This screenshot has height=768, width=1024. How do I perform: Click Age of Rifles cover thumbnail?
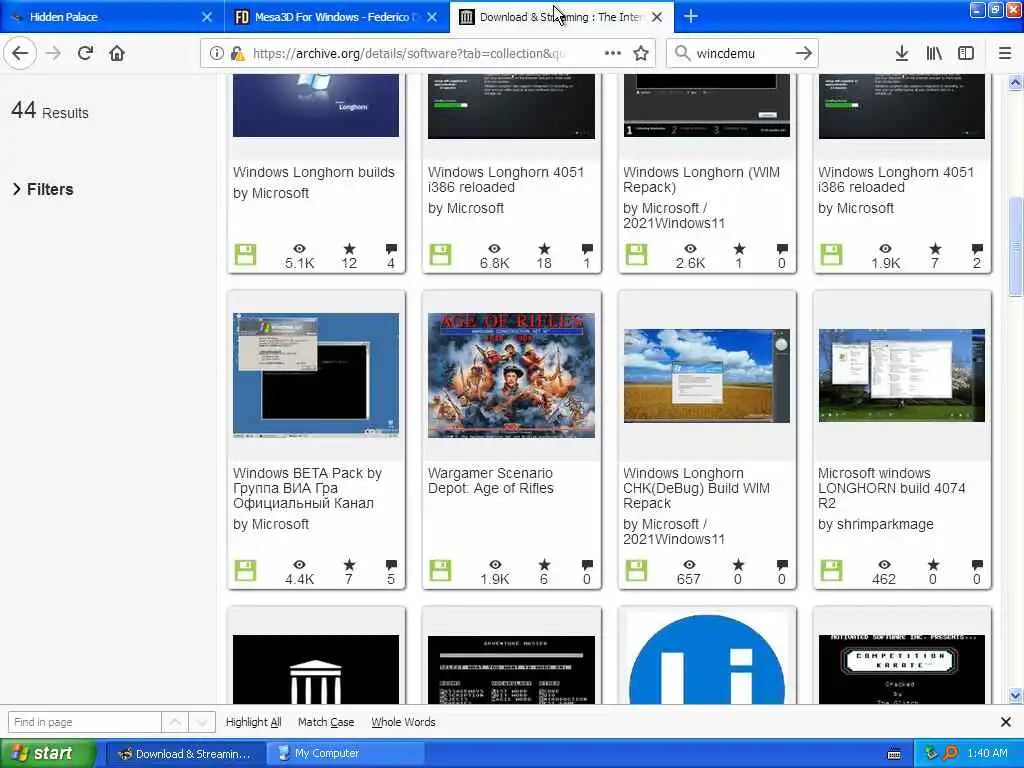click(511, 376)
